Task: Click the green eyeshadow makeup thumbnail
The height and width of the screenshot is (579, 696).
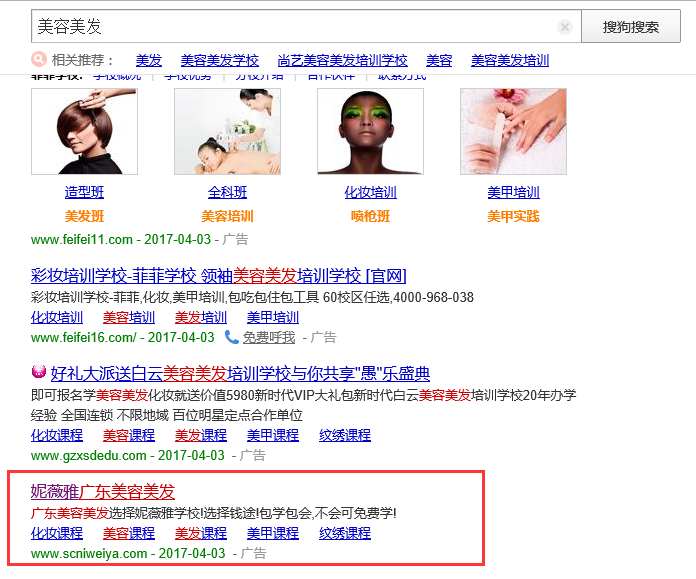Action: 370,131
